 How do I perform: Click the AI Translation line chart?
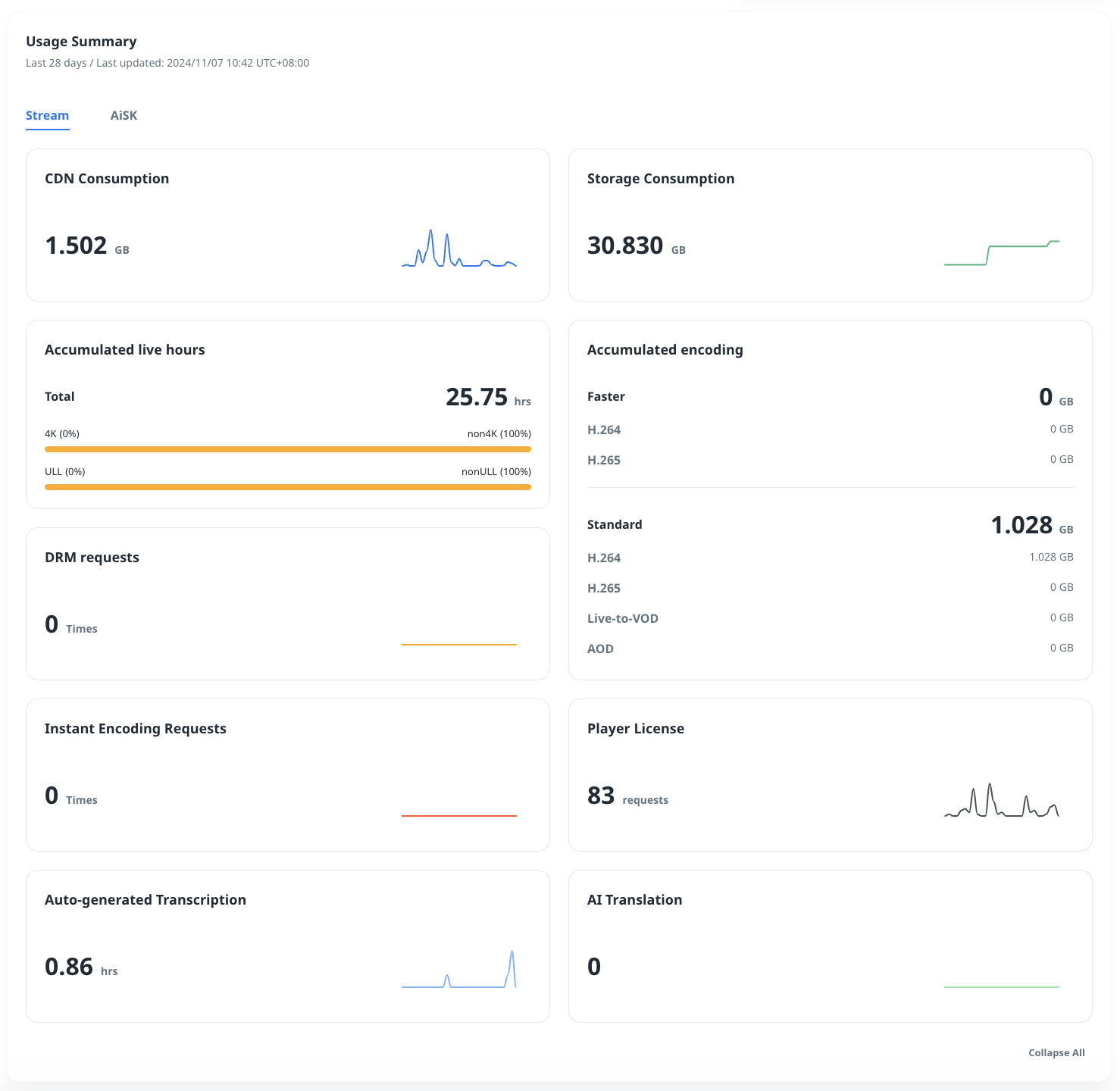[x=1001, y=986]
